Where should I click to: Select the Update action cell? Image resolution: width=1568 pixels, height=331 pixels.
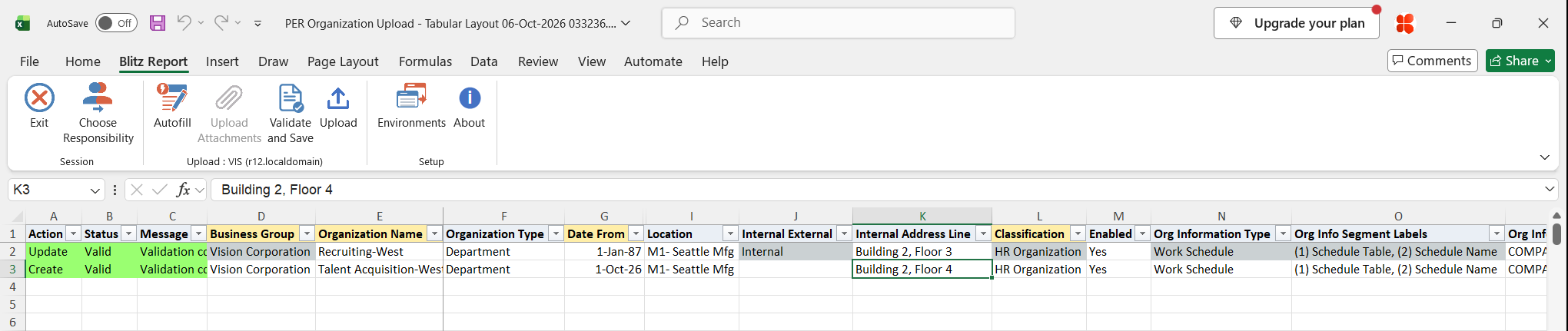(x=54, y=251)
